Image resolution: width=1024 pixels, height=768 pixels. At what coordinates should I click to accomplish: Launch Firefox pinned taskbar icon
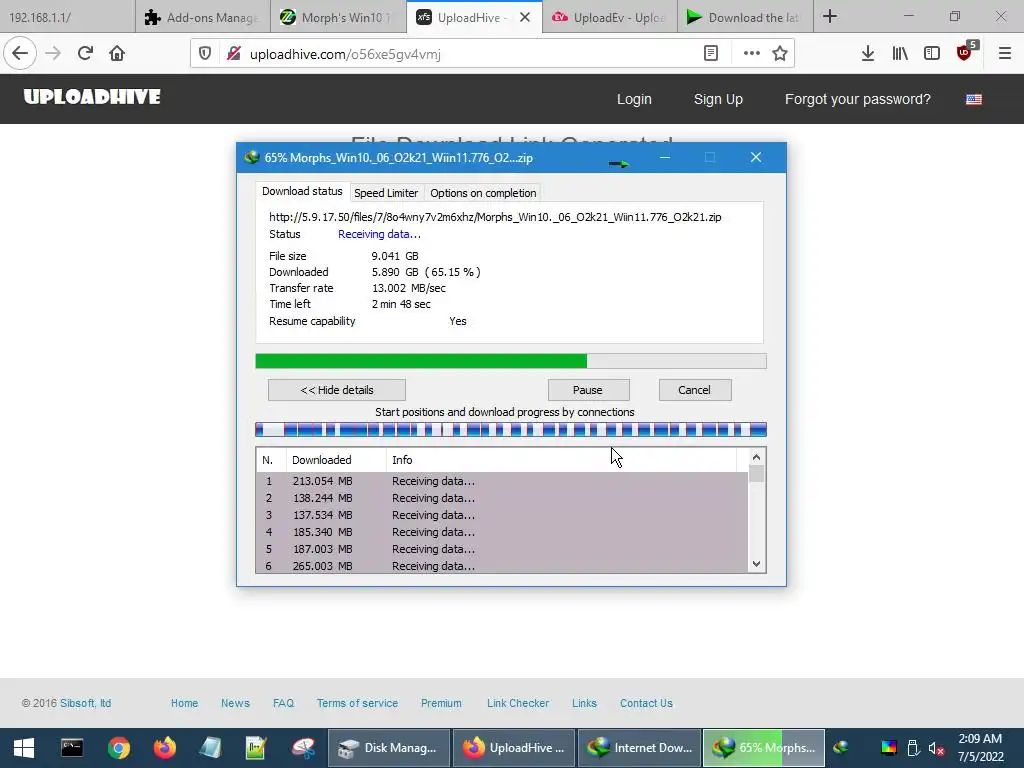click(x=165, y=748)
